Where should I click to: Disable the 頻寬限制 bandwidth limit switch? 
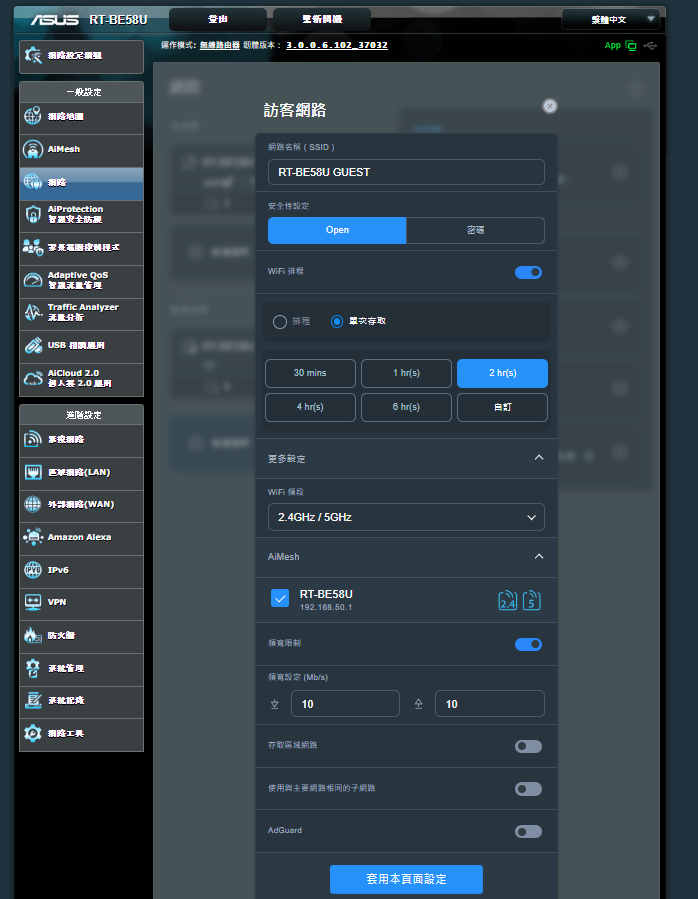coord(528,644)
